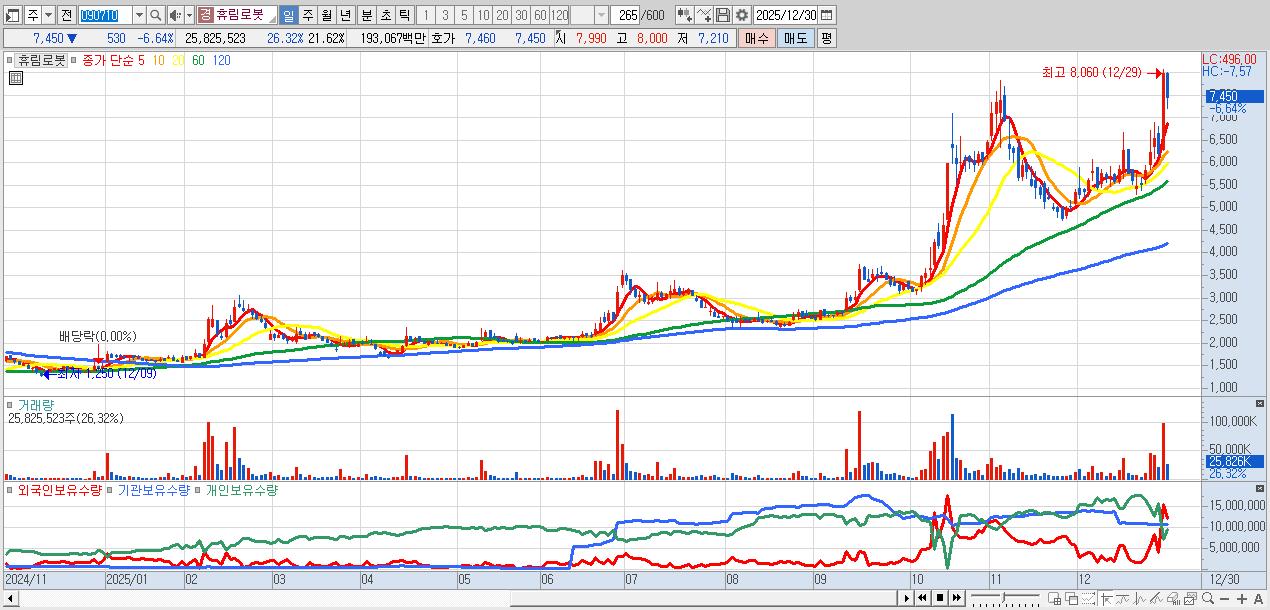Open the speaker icon's dropdown arrow
The height and width of the screenshot is (610, 1270).
point(190,15)
